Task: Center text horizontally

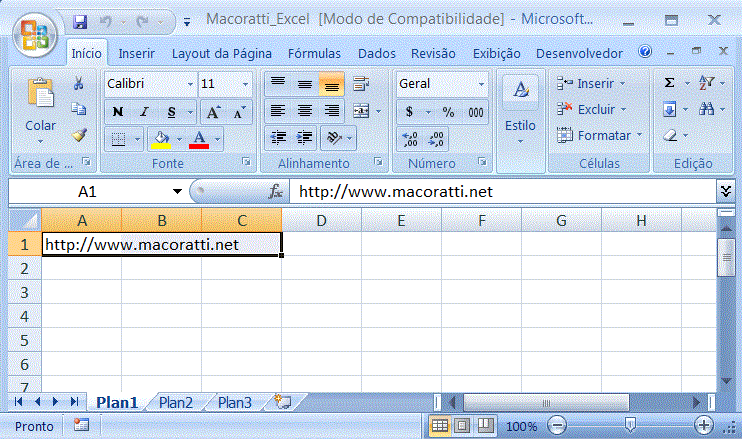Action: click(x=305, y=111)
